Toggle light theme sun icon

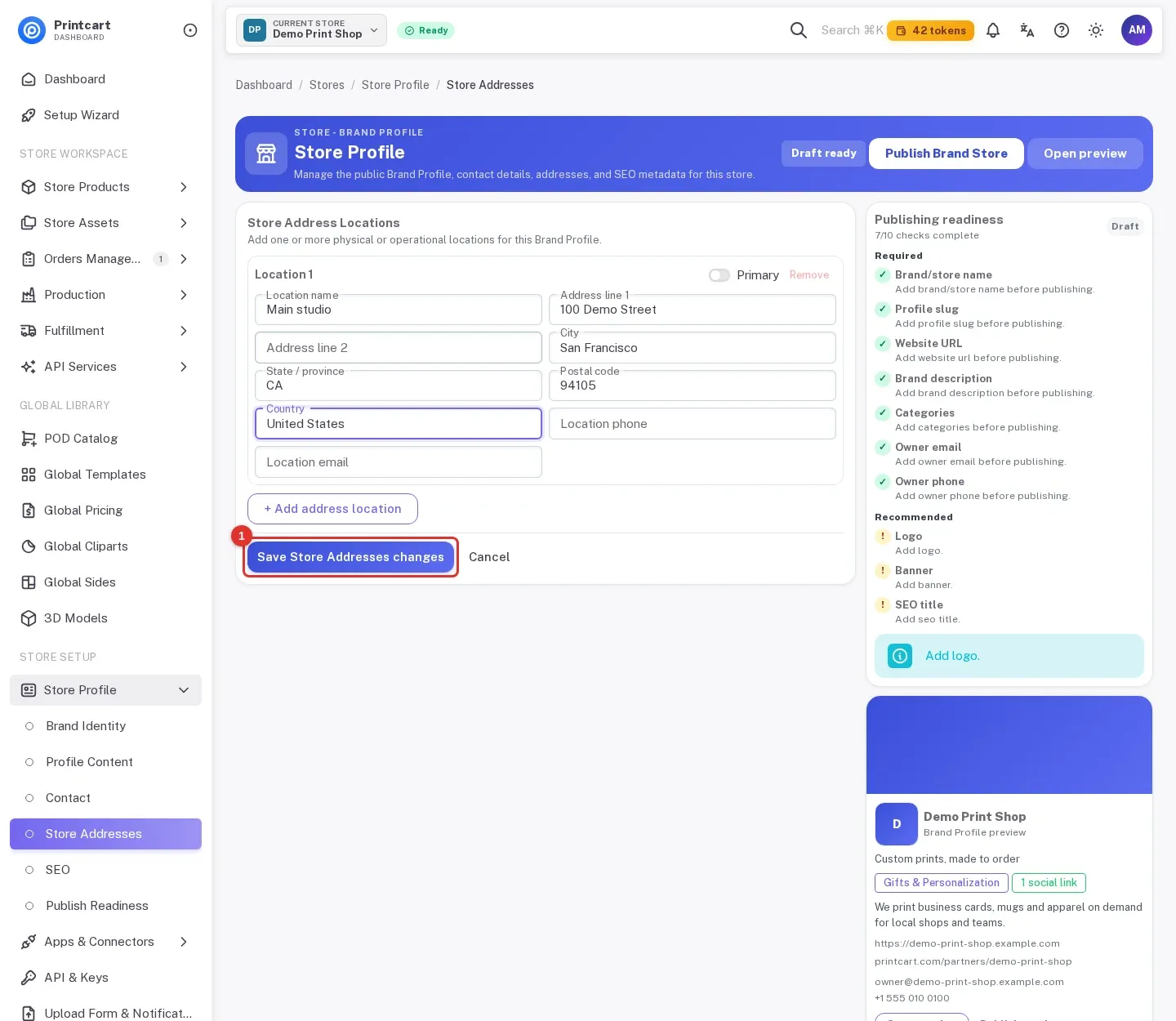pos(1096,30)
